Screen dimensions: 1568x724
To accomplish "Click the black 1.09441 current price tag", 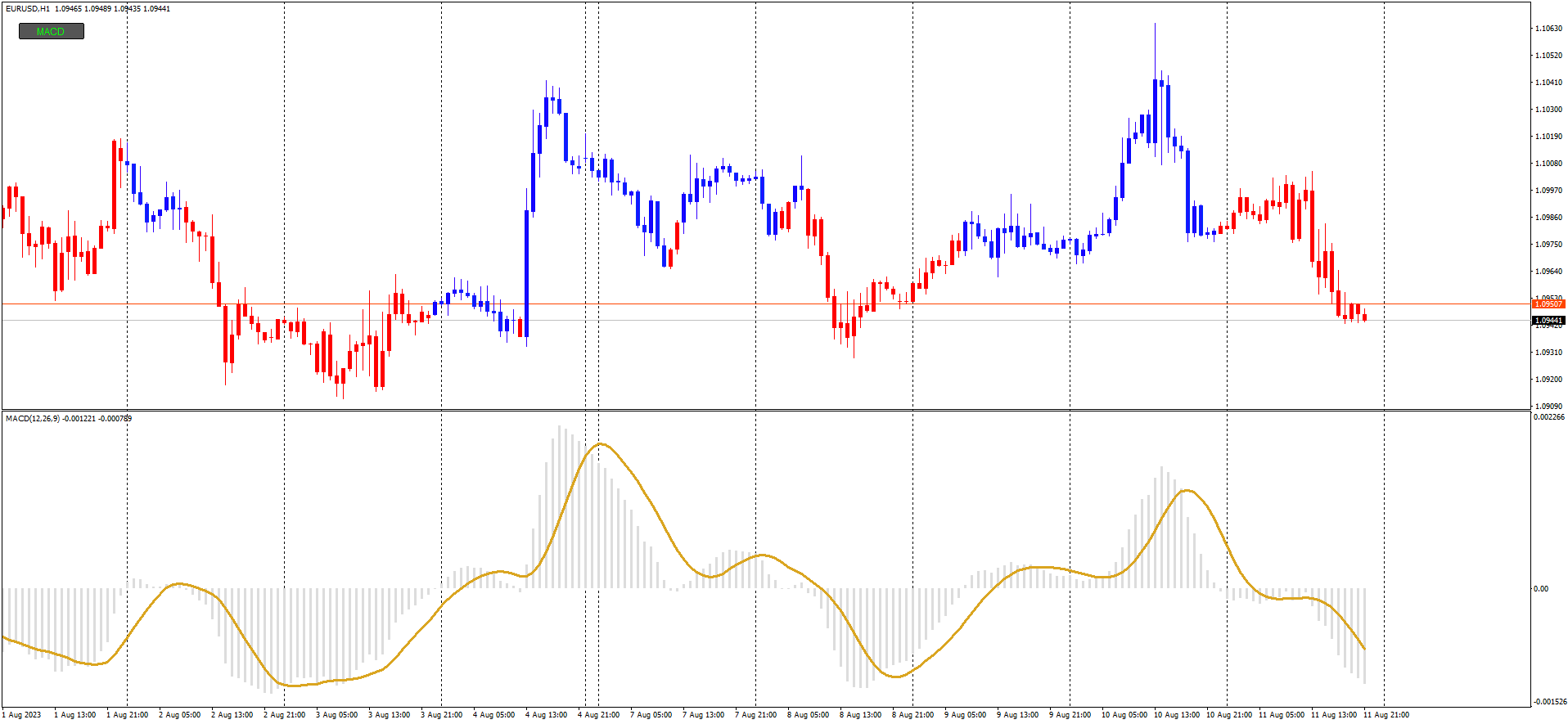I will pyautogui.click(x=1548, y=321).
